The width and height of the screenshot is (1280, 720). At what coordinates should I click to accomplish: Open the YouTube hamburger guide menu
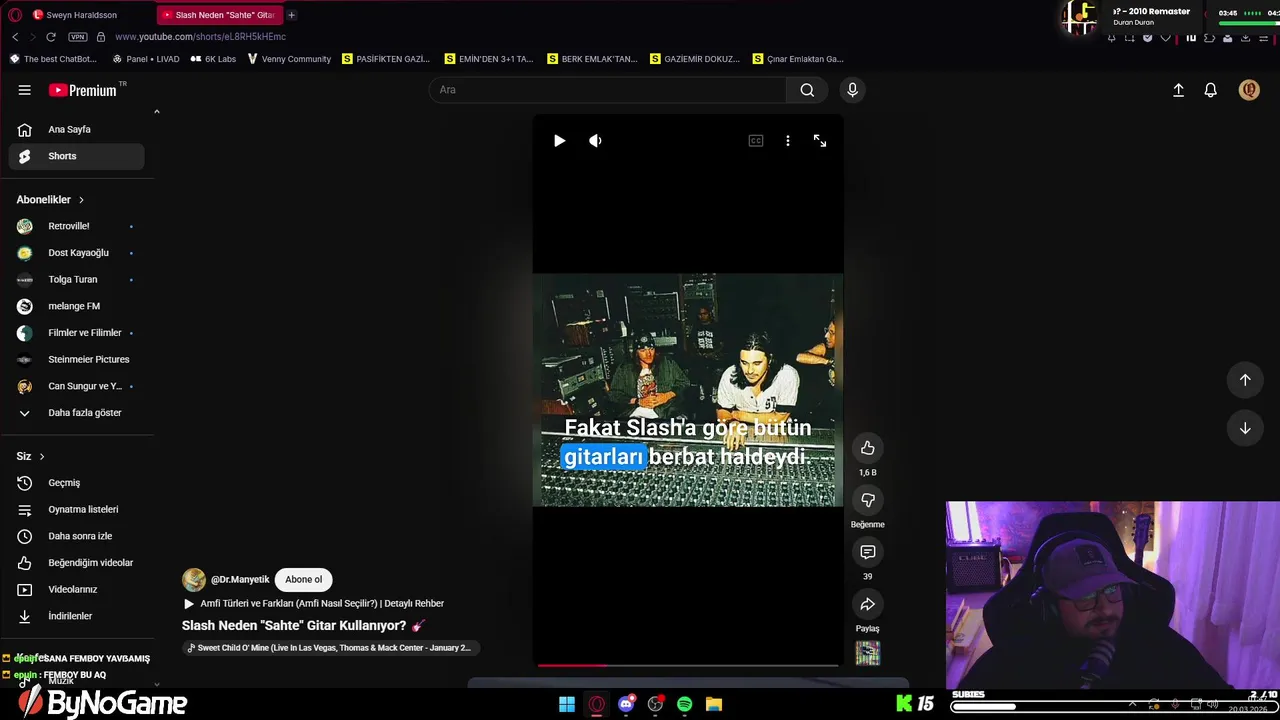coord(24,90)
